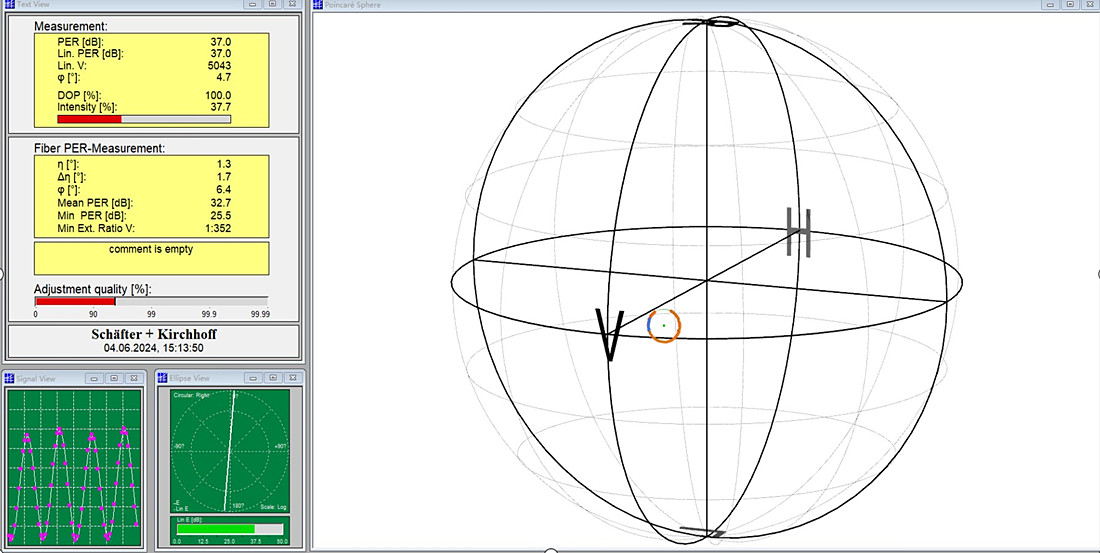
Task: Select the η [°] value 1.3
Action: click(x=224, y=164)
